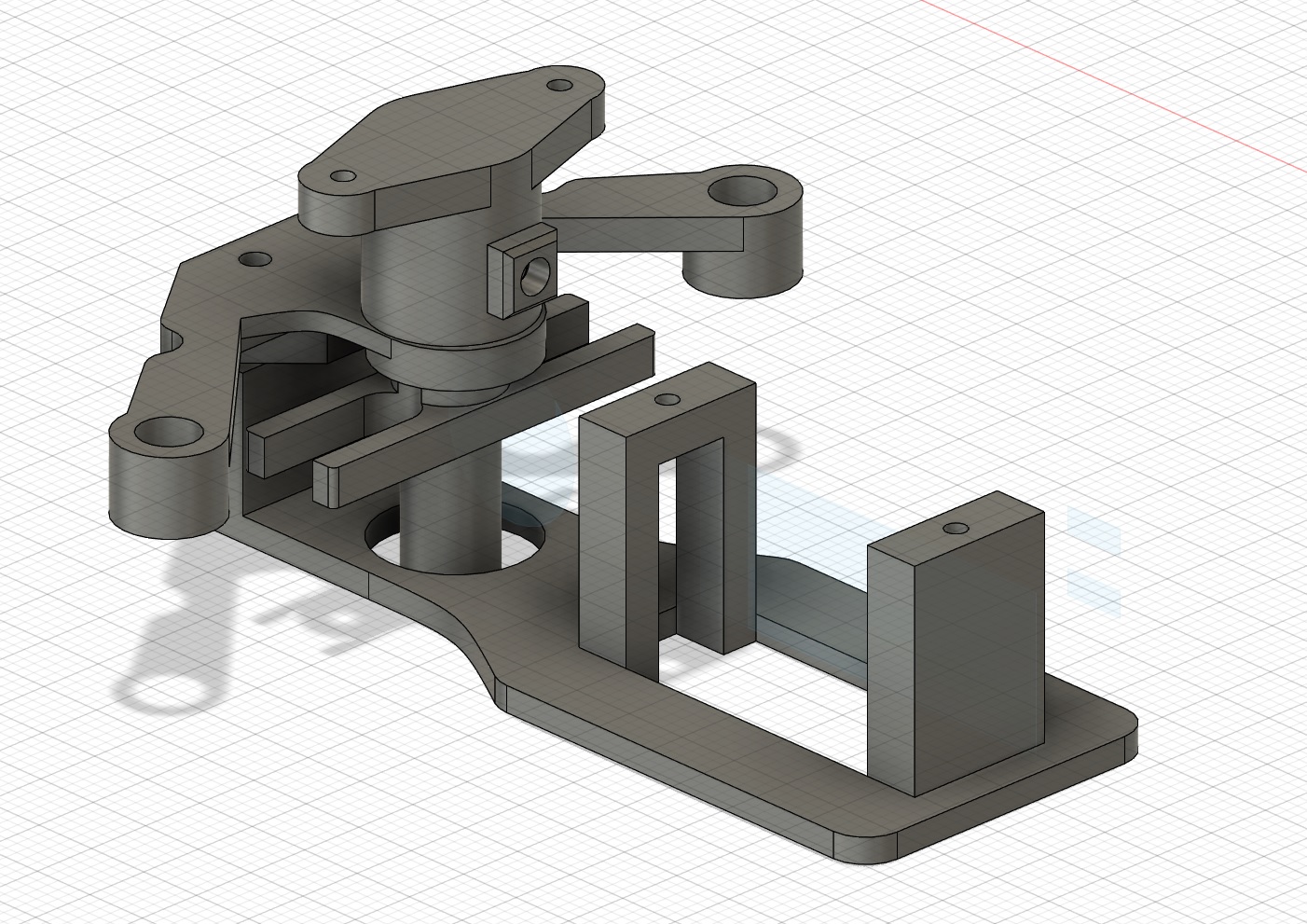Select top face of solid rectangular block post
This screenshot has width=1307, height=924.
[x=956, y=529]
